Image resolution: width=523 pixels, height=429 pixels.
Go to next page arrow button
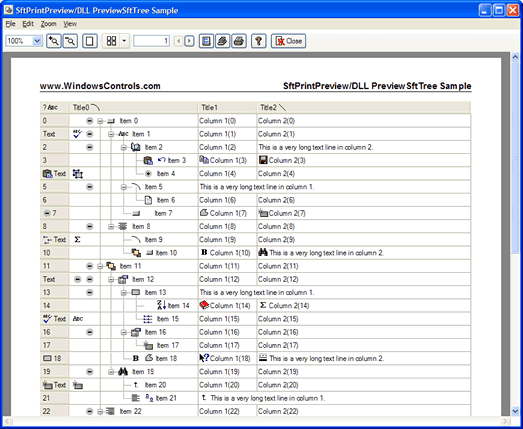[x=189, y=41]
